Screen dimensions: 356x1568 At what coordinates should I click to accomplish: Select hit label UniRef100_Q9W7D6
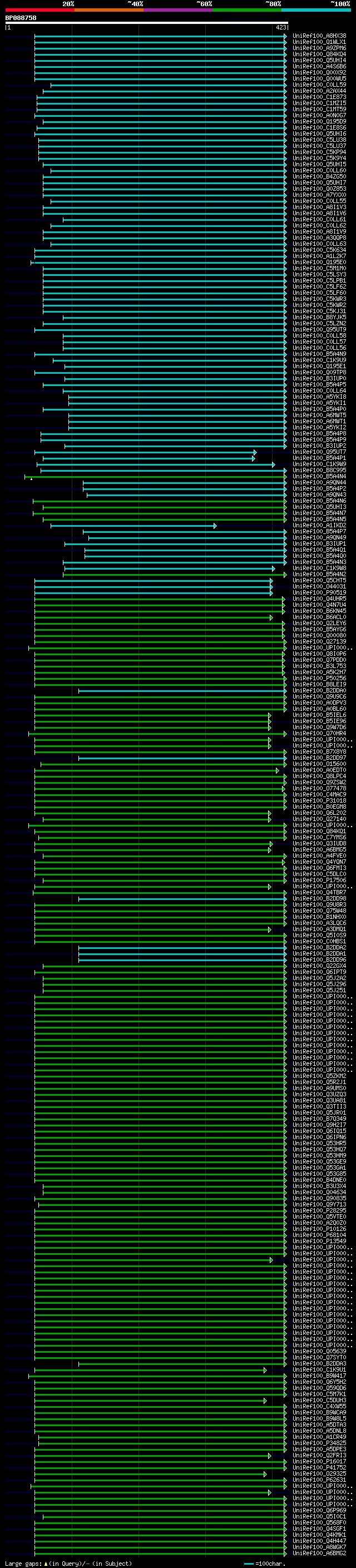click(319, 728)
